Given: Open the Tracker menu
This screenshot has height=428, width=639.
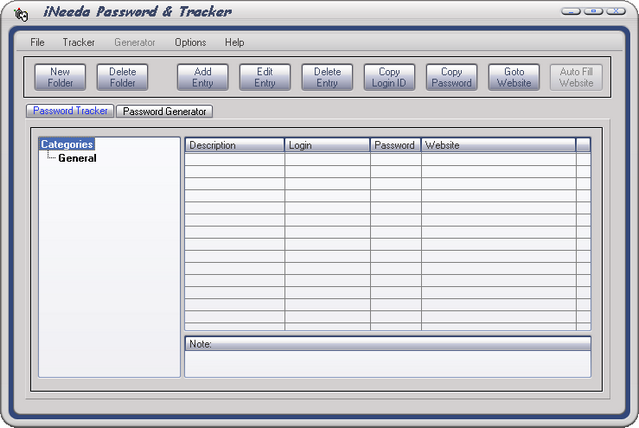Looking at the screenshot, I should coord(79,42).
